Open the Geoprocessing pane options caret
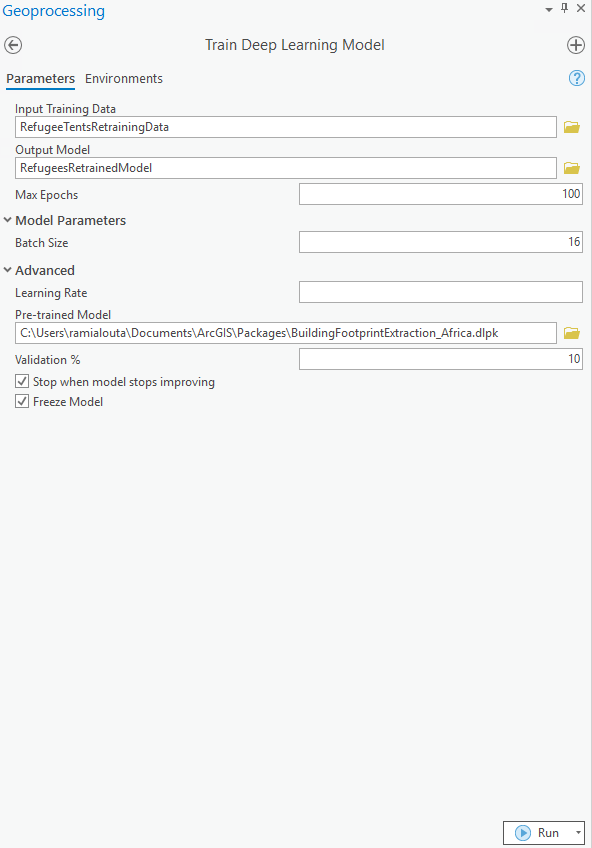Viewport: 592px width, 848px height. (x=550, y=8)
